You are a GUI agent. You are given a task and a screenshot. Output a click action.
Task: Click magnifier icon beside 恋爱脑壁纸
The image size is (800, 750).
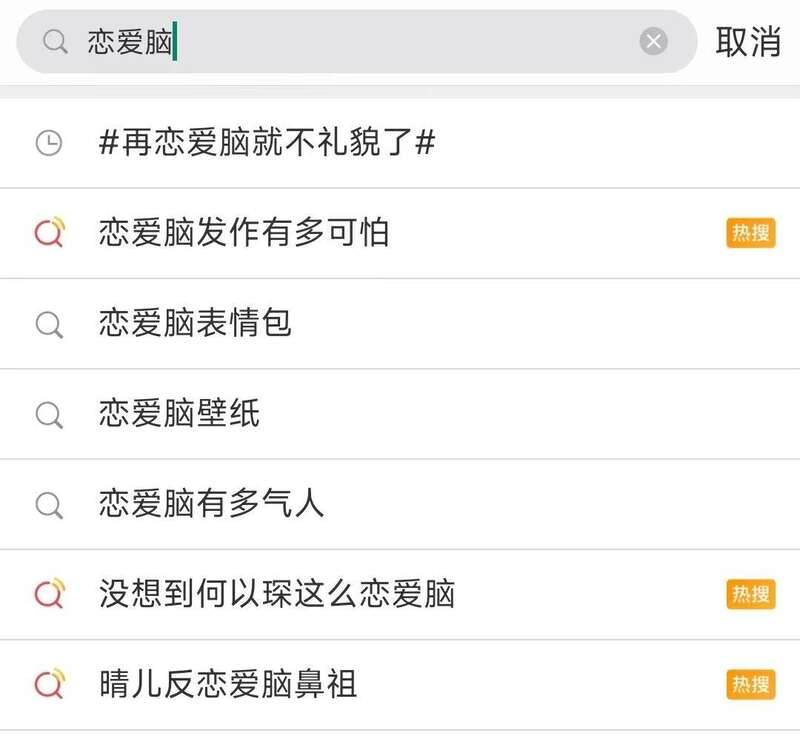coord(49,414)
